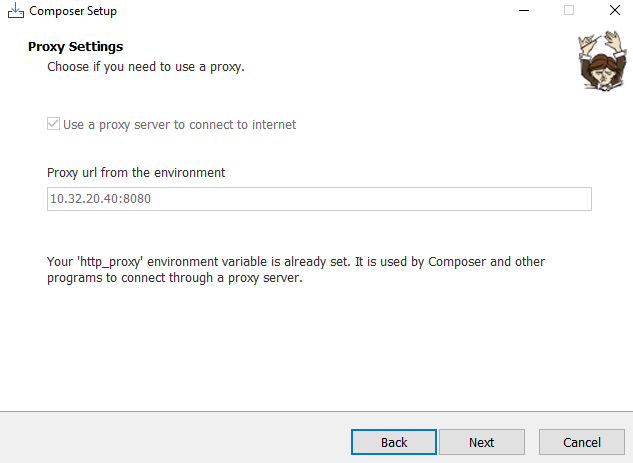The width and height of the screenshot is (633, 463).
Task: Click the 'Proxy url from the environment' label
Action: [x=136, y=172]
